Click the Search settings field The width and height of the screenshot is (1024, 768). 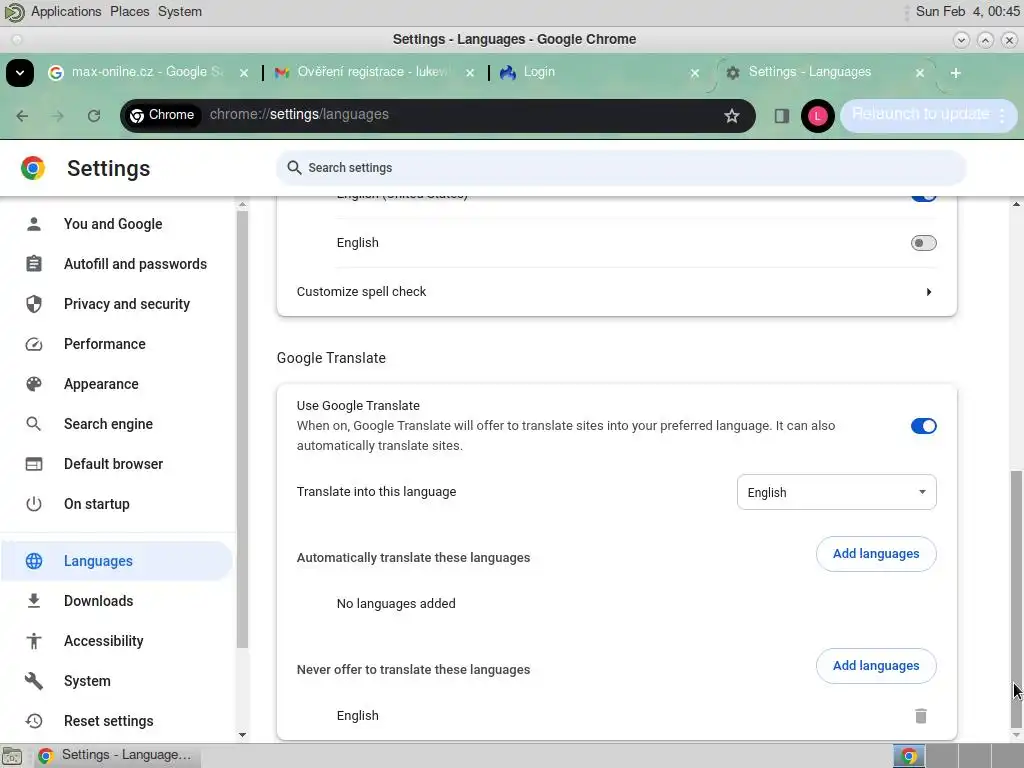(620, 168)
